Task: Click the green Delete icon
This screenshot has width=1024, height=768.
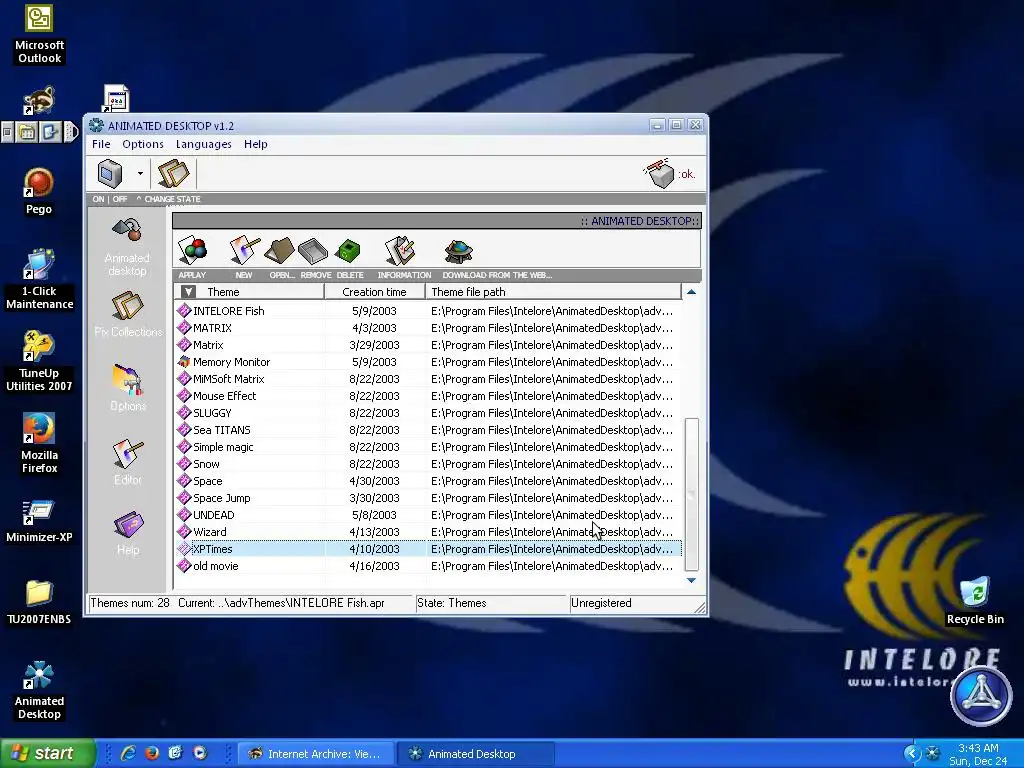Action: point(347,251)
